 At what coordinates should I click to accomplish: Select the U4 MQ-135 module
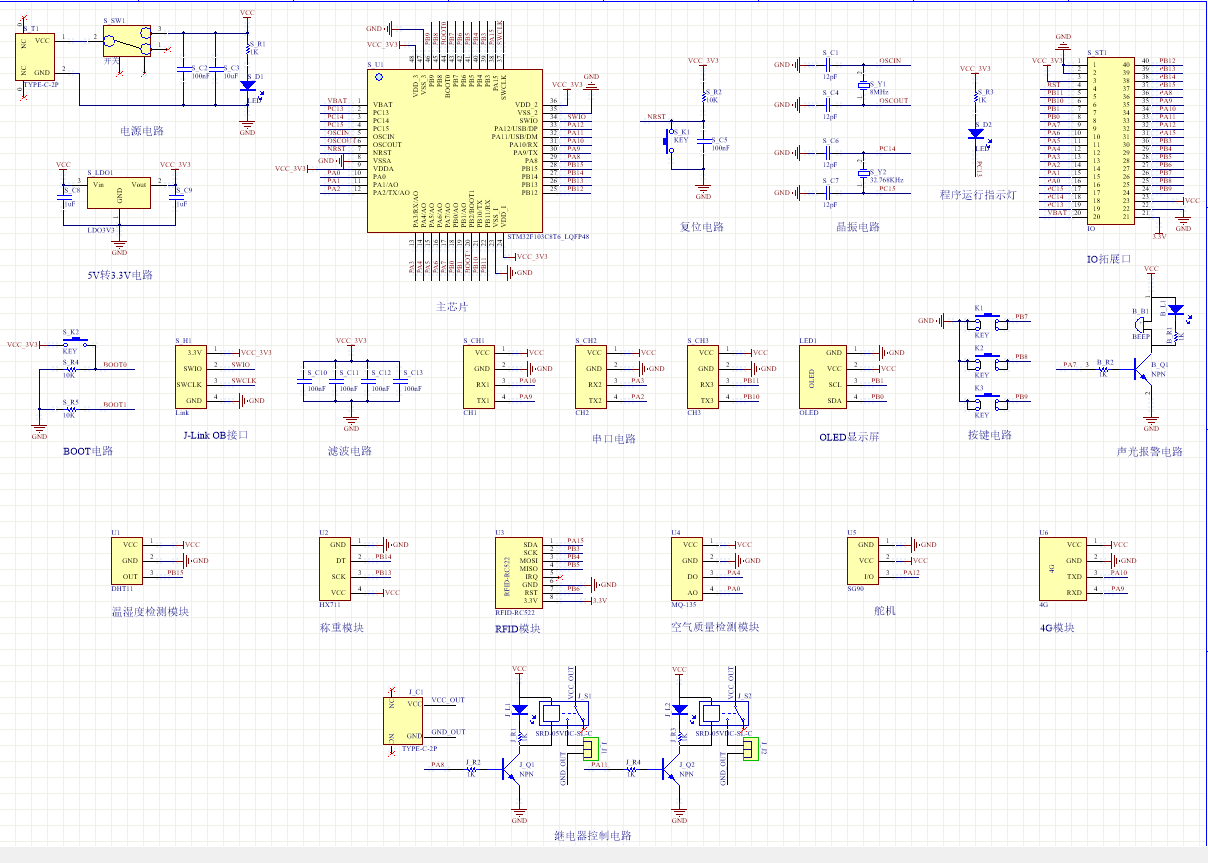point(688,569)
